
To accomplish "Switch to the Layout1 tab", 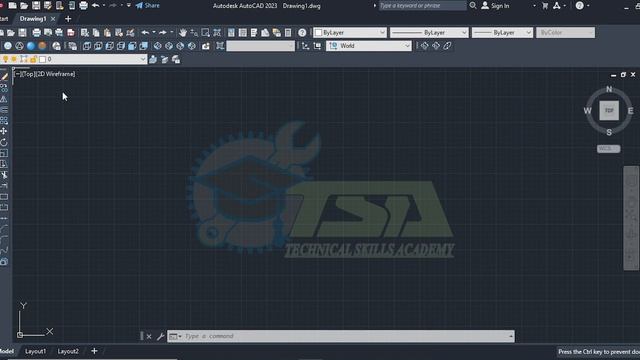I will click(36, 351).
